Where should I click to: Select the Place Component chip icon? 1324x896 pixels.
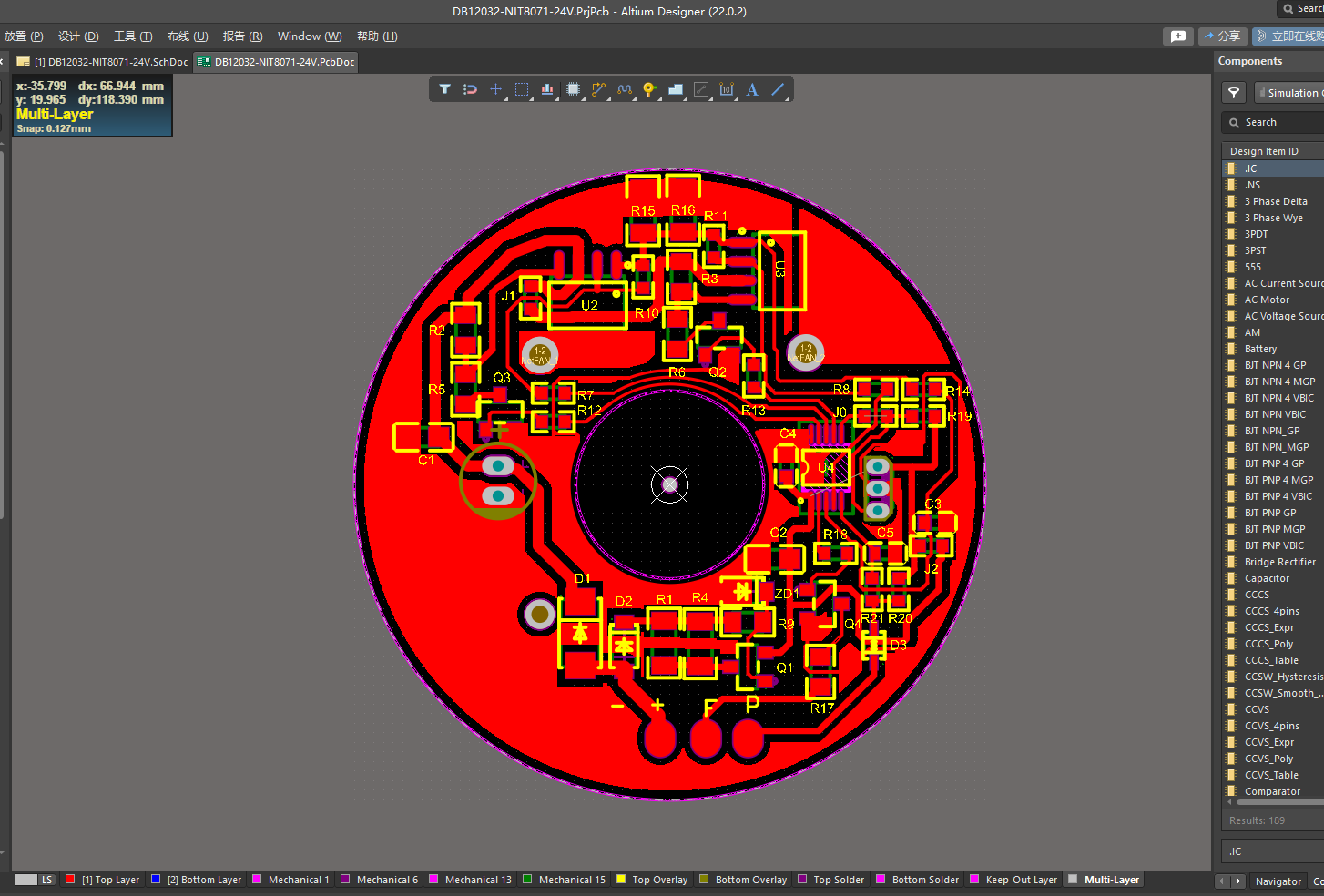573,89
